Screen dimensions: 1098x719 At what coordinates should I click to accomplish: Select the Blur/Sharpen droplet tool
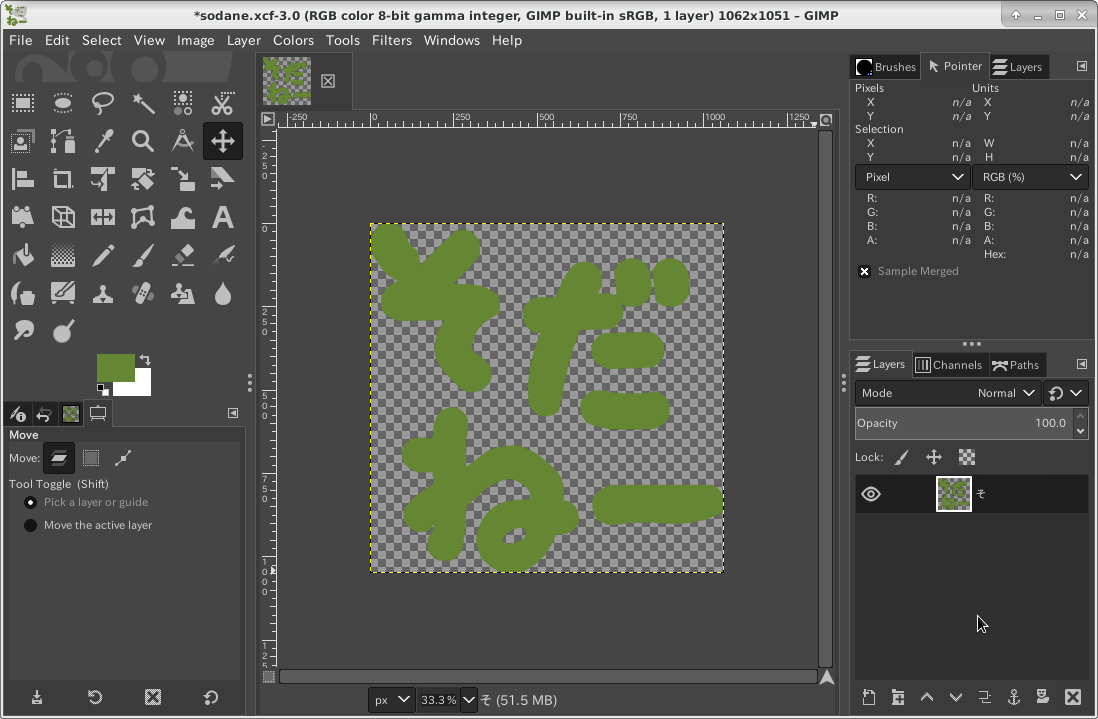coord(223,293)
